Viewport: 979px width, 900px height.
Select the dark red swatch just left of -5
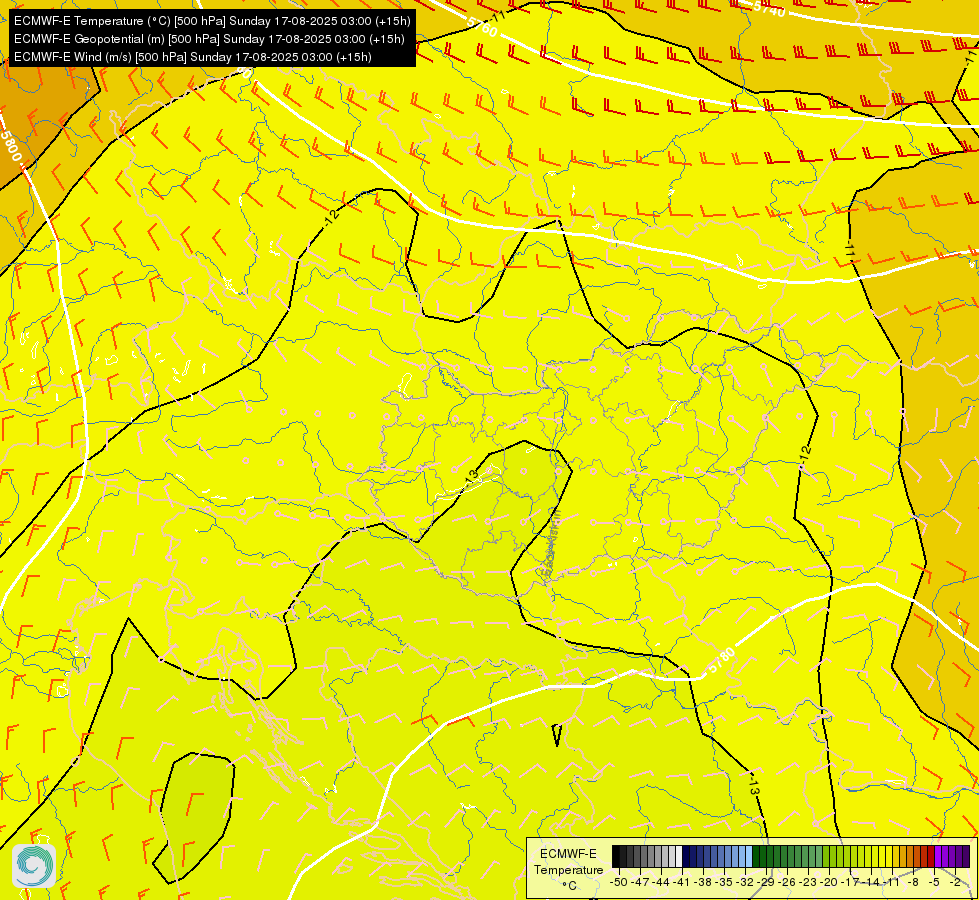click(931, 856)
